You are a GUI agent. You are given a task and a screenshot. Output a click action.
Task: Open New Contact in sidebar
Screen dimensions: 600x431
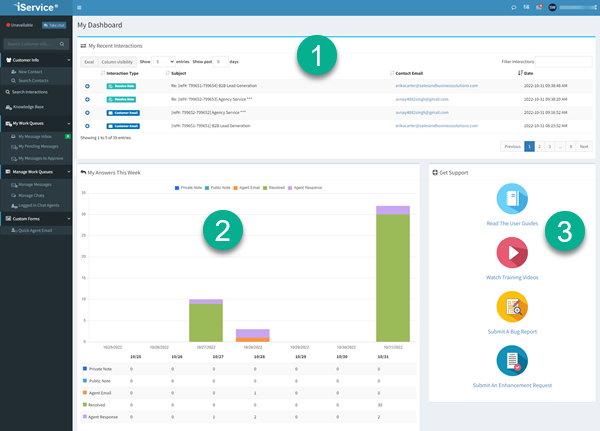26,72
